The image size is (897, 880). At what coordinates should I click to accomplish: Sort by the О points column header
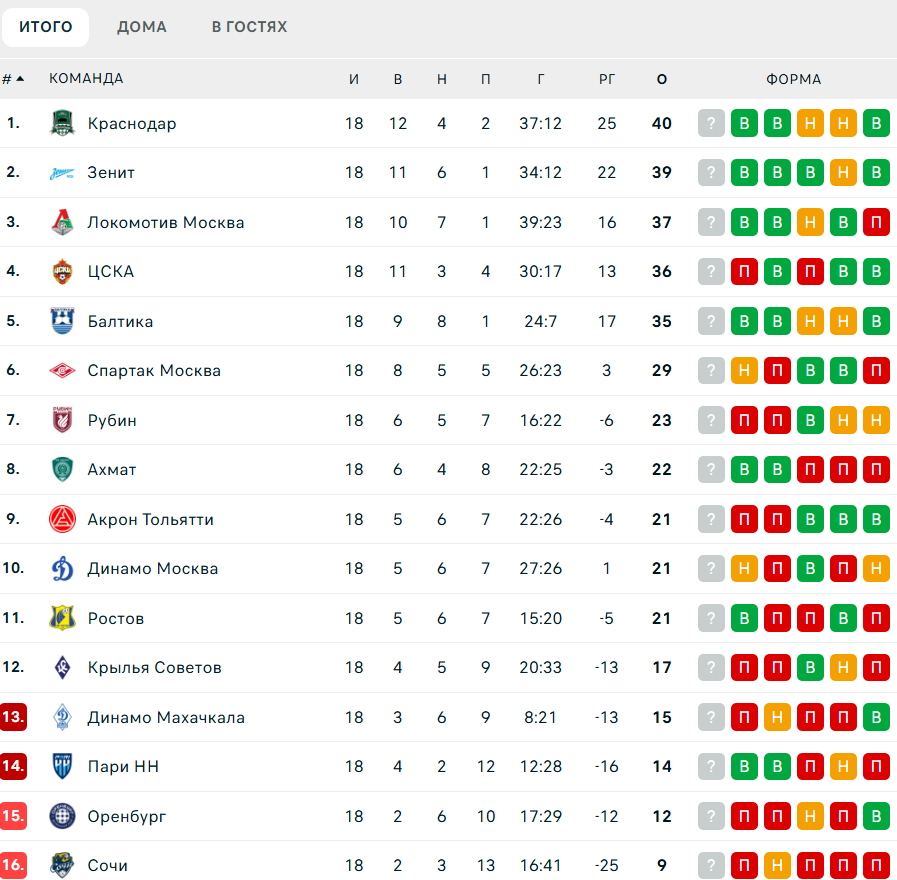(x=662, y=79)
